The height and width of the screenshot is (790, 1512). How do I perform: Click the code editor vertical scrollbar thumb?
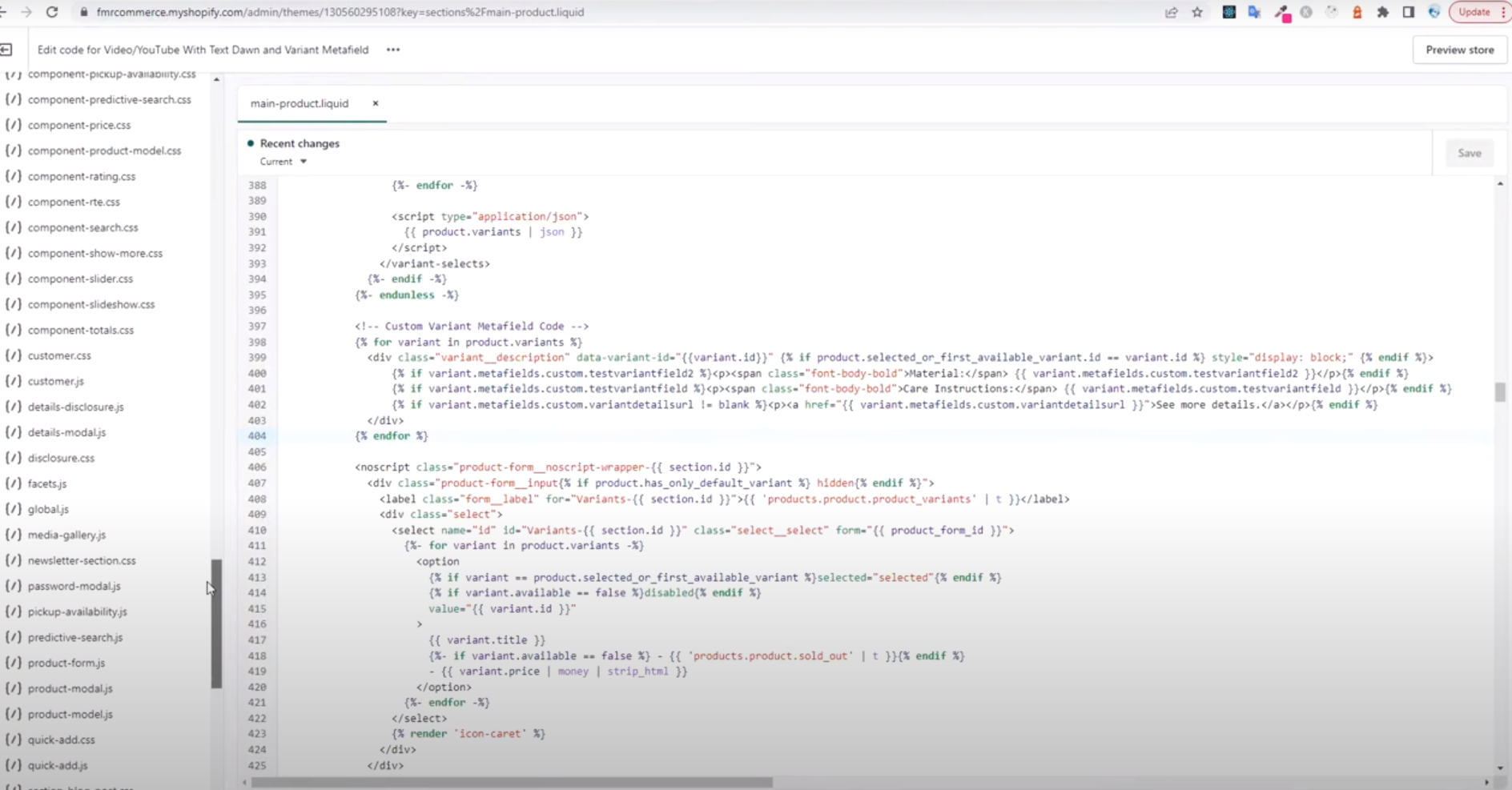[1500, 392]
